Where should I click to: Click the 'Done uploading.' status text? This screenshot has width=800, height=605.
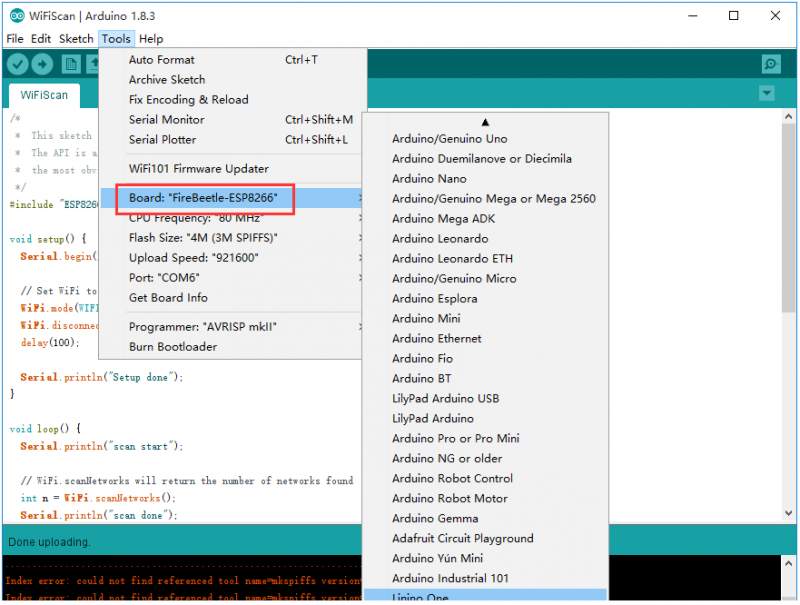[x=49, y=542]
